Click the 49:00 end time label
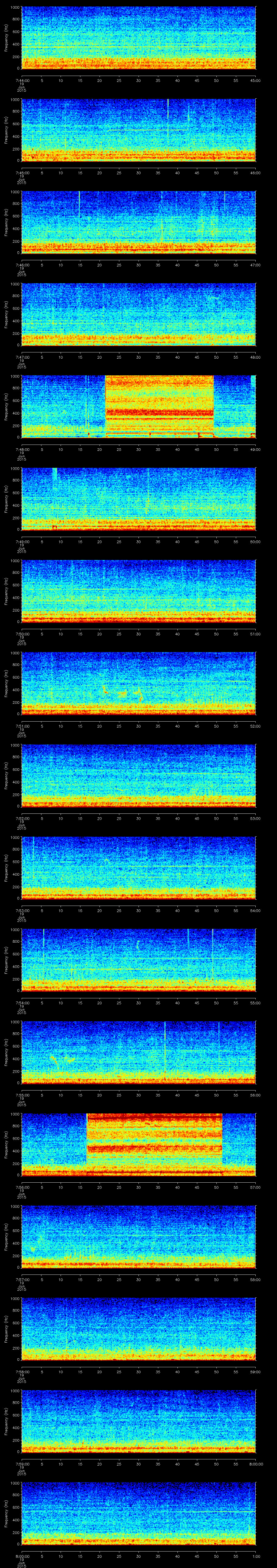The image size is (277, 1568). 256,449
